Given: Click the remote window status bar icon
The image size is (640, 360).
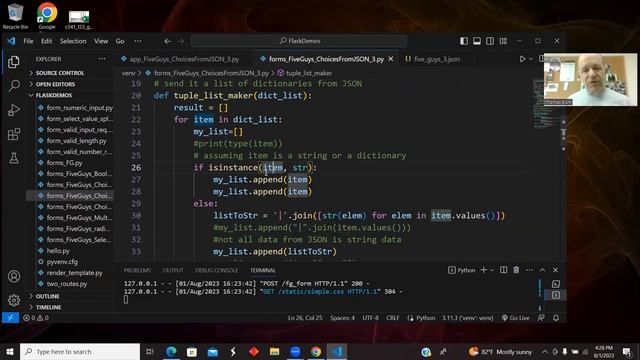Looking at the screenshot, I should coord(10,318).
